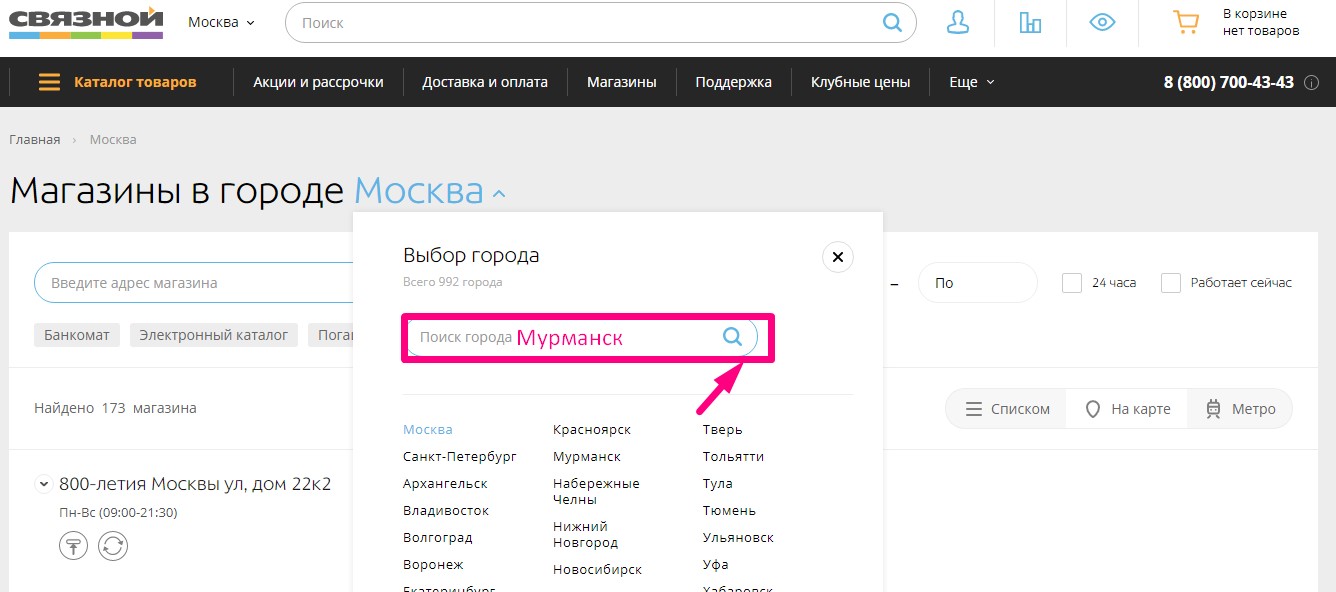This screenshot has width=1336, height=592.
Task: Open Поддержка menu item
Action: pyautogui.click(x=734, y=82)
